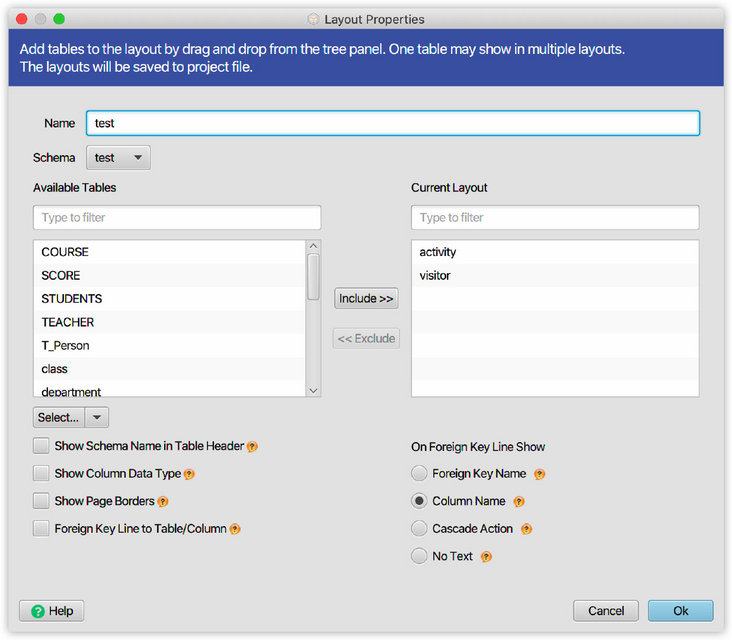Click help icon beside Cascade Action option
Viewport: 732px width, 640px height.
526,529
